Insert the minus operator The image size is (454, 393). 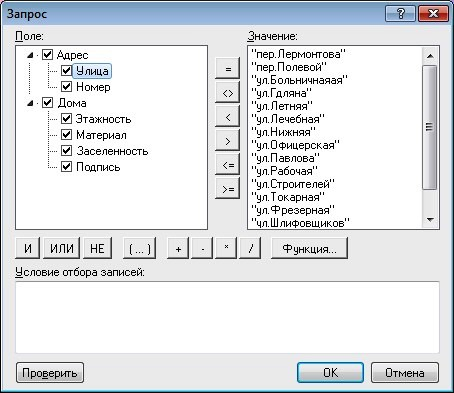click(202, 248)
